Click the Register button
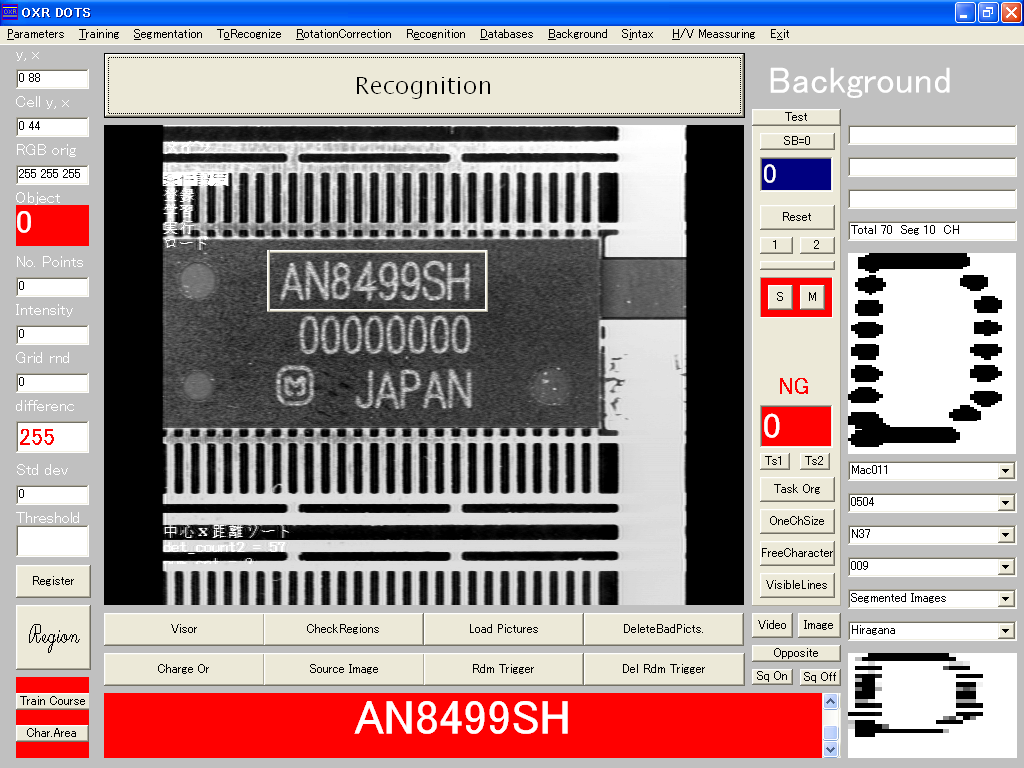Screen dimensions: 1024x768 tap(53, 581)
